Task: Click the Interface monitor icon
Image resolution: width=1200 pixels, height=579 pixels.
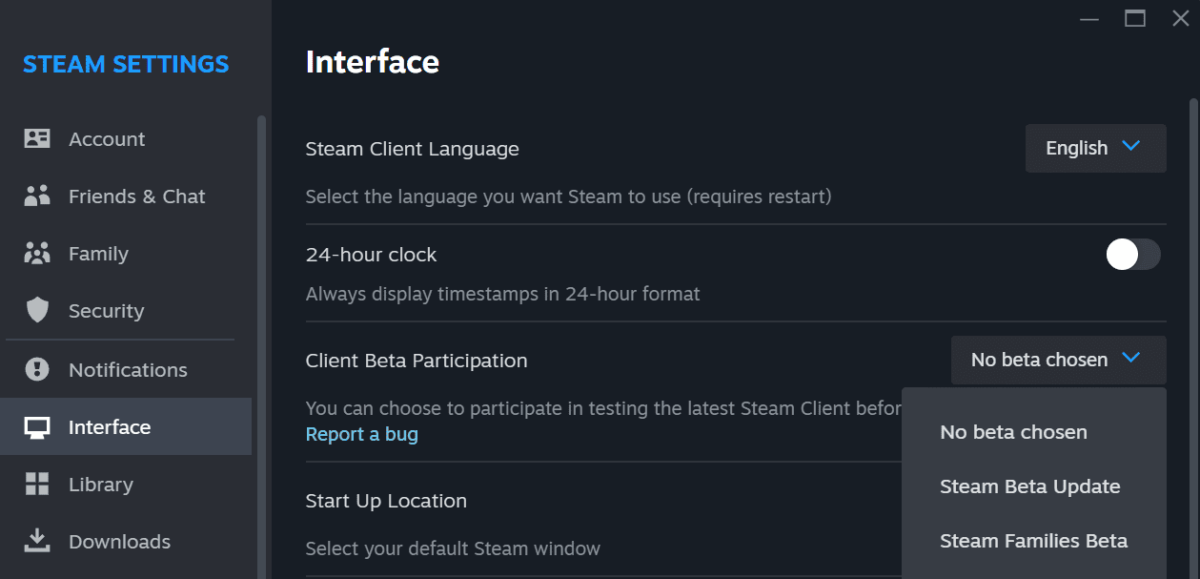Action: pos(37,427)
